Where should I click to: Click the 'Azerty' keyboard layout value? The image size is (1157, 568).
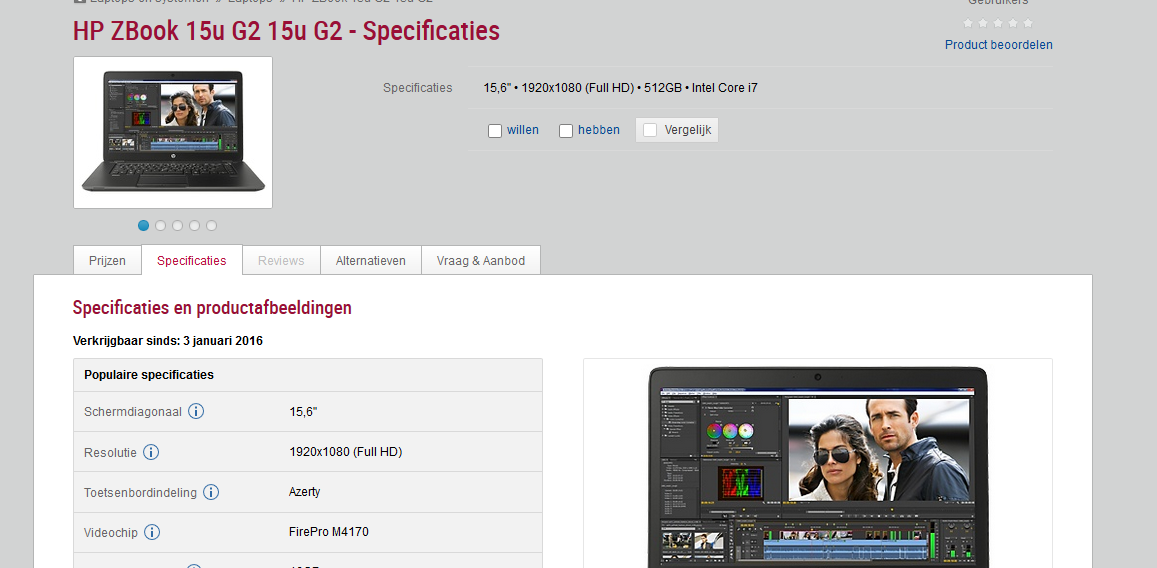click(x=305, y=492)
